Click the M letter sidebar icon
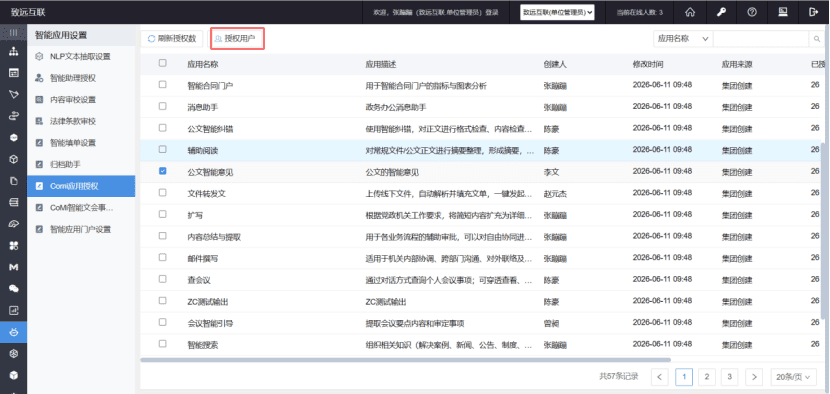 14,267
